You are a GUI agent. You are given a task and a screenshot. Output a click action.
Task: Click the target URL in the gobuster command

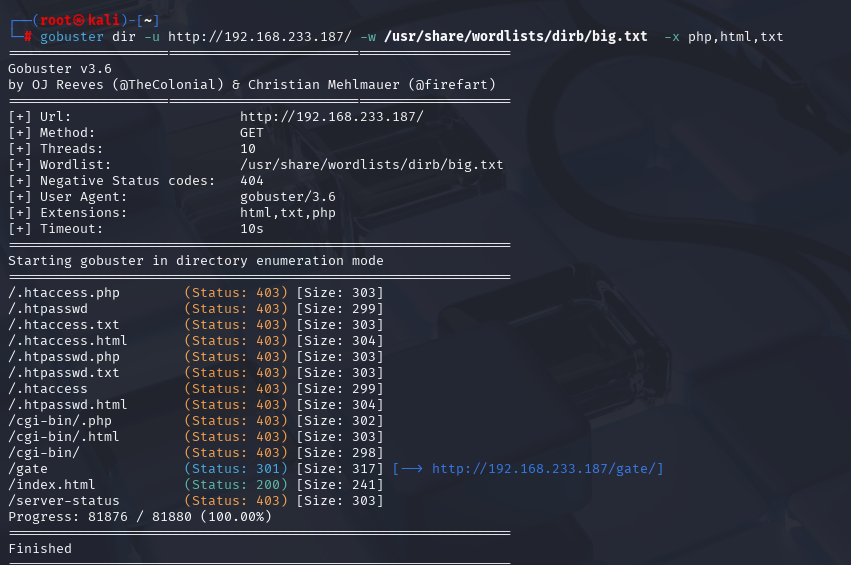point(260,37)
